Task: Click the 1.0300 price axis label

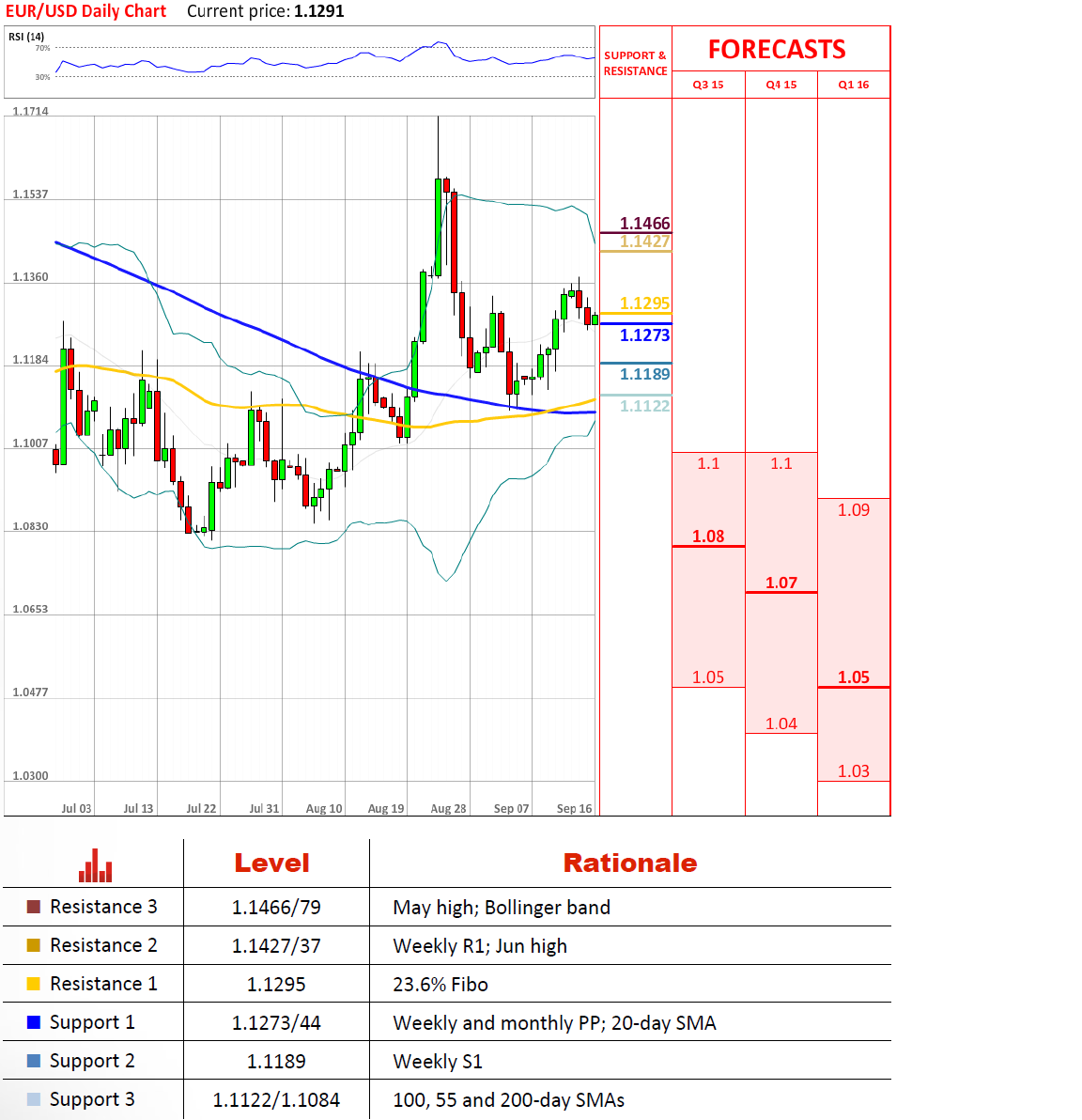Action: click(30, 776)
